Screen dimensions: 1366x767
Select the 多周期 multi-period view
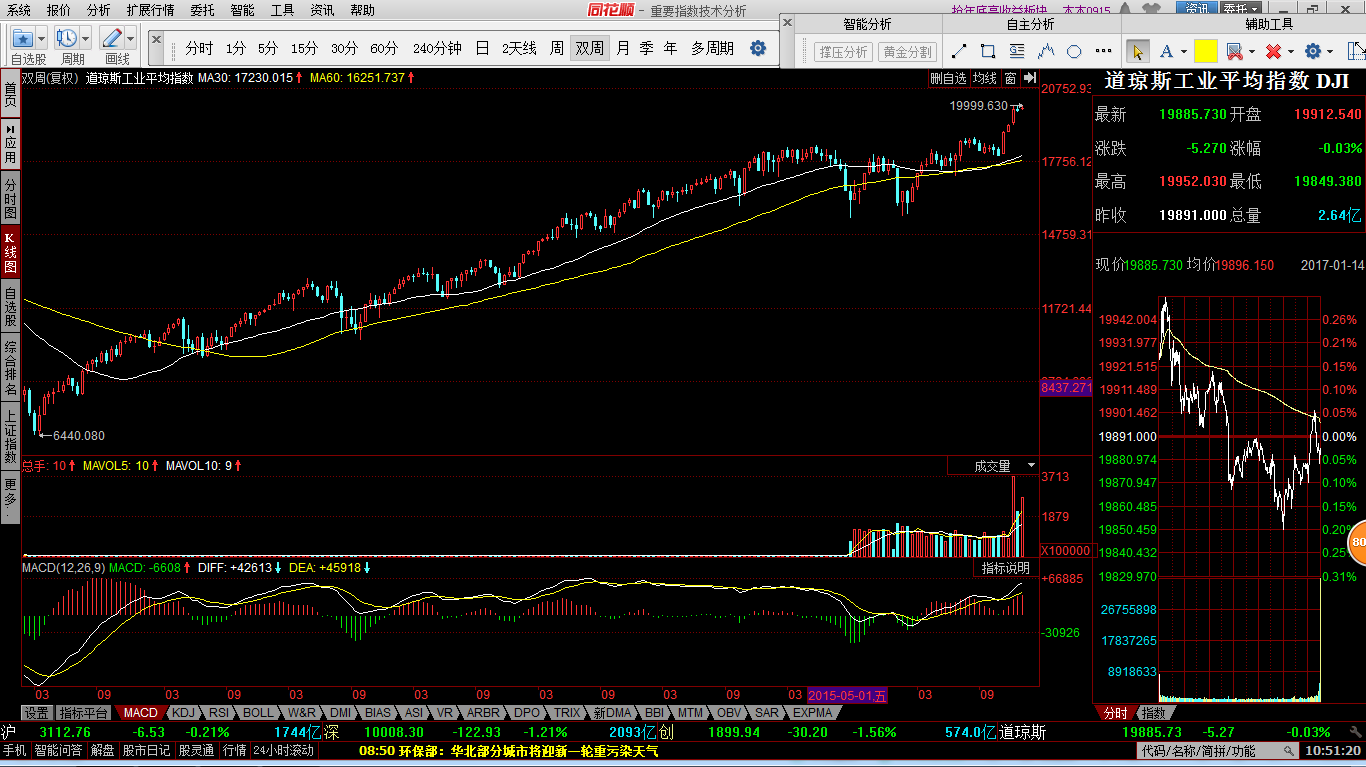pyautogui.click(x=712, y=48)
